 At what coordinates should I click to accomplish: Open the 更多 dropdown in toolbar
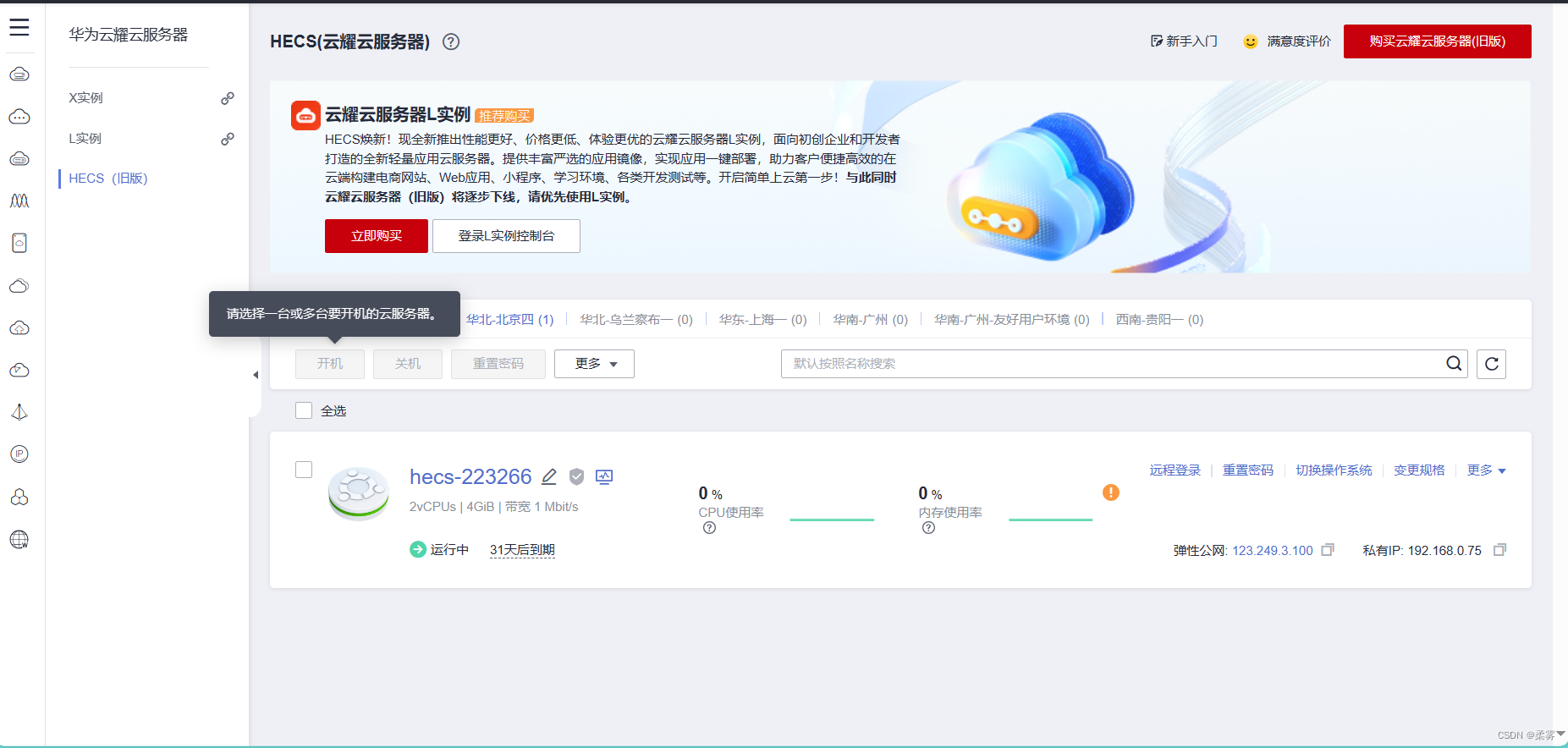pyautogui.click(x=594, y=364)
